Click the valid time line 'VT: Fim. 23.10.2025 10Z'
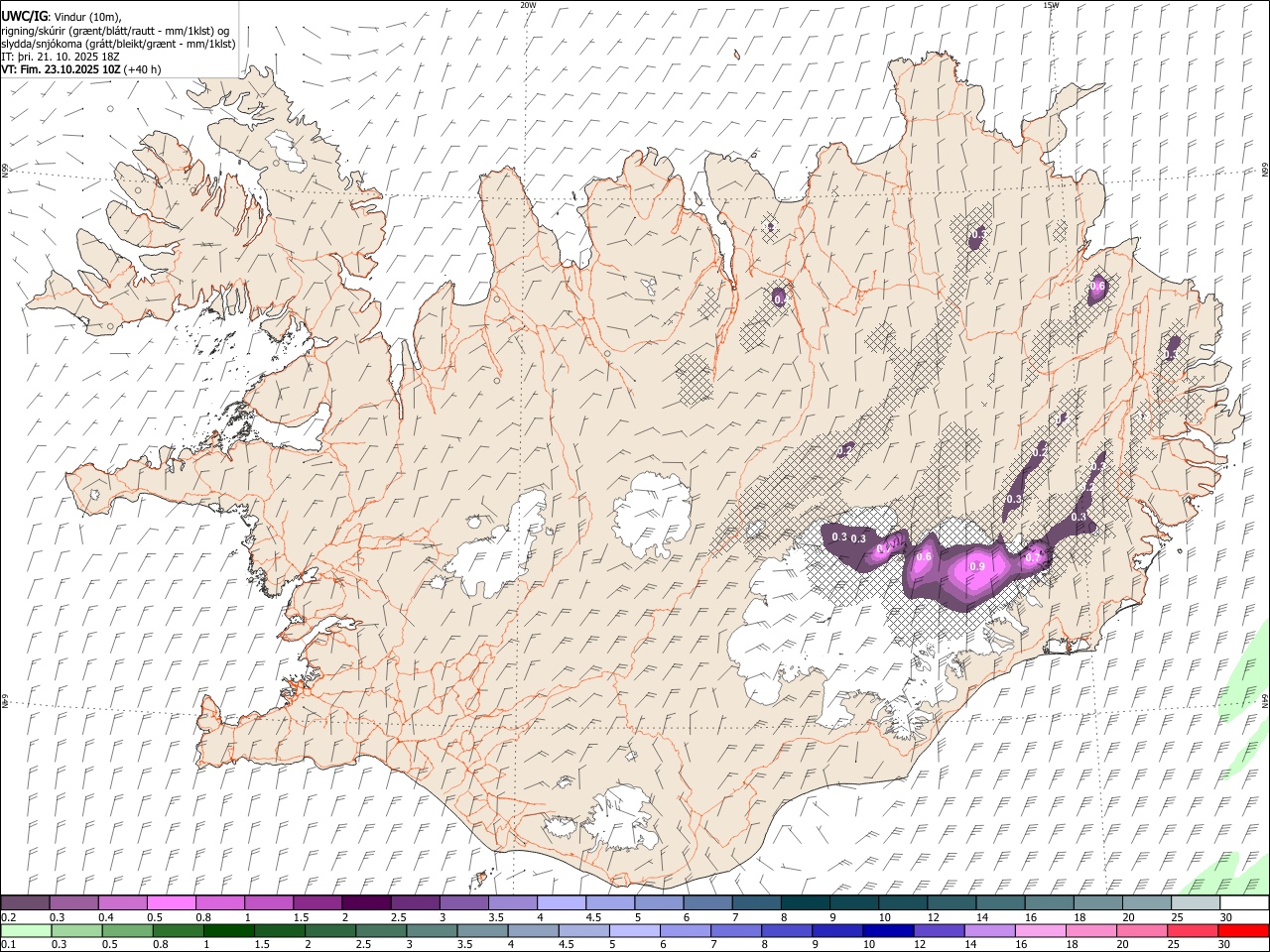This screenshot has width=1270, height=952. (x=62, y=70)
